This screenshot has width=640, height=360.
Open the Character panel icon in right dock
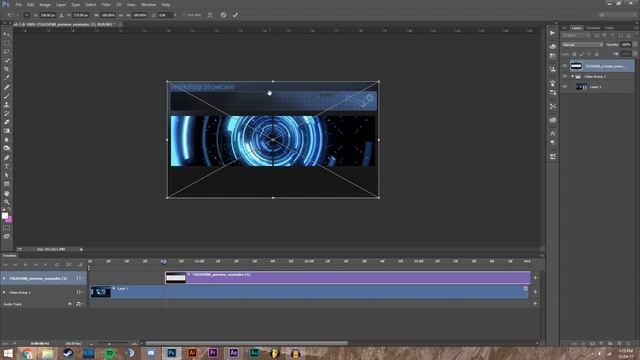553,133
